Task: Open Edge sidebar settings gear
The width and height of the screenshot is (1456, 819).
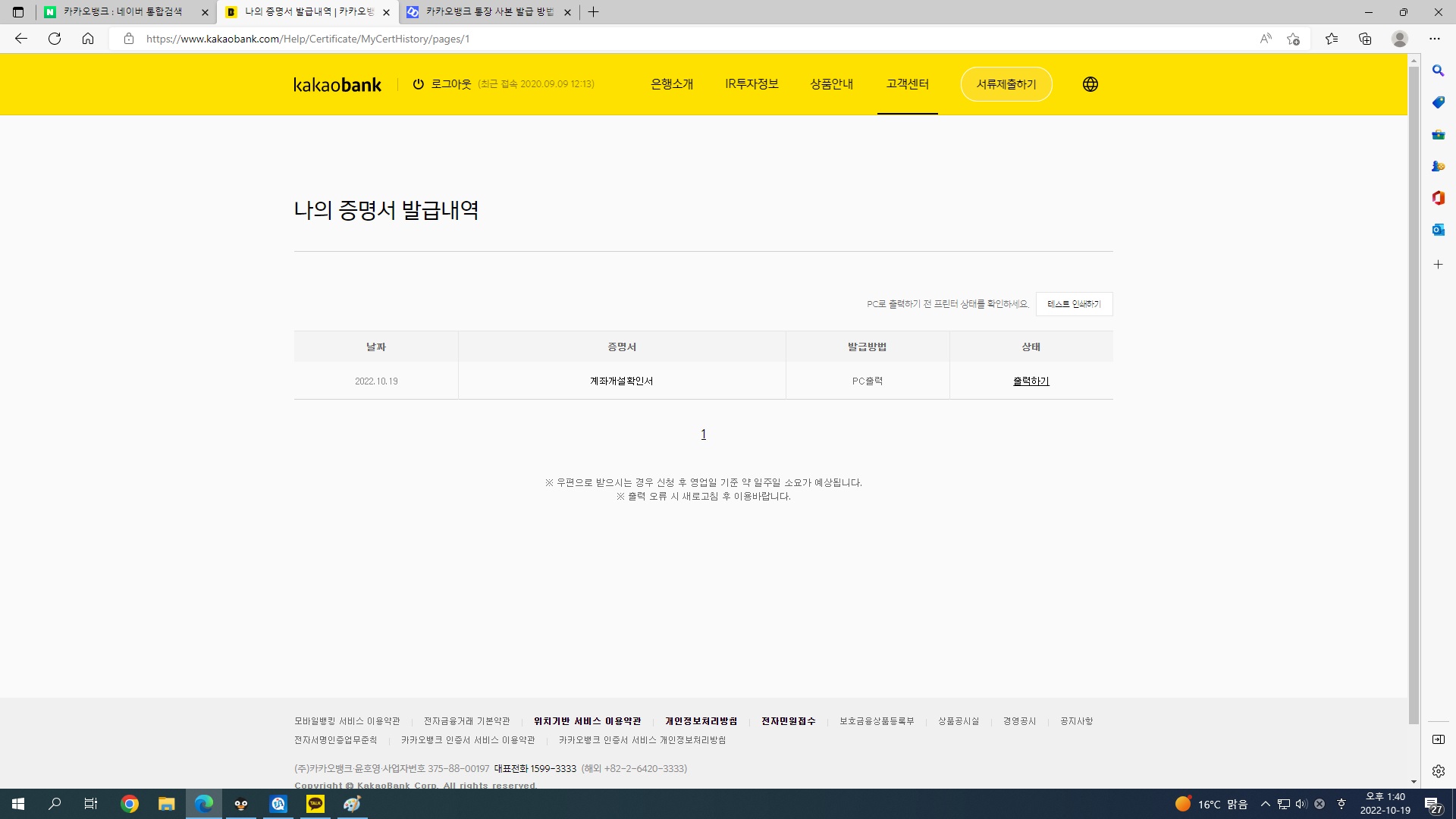Action: [x=1438, y=771]
